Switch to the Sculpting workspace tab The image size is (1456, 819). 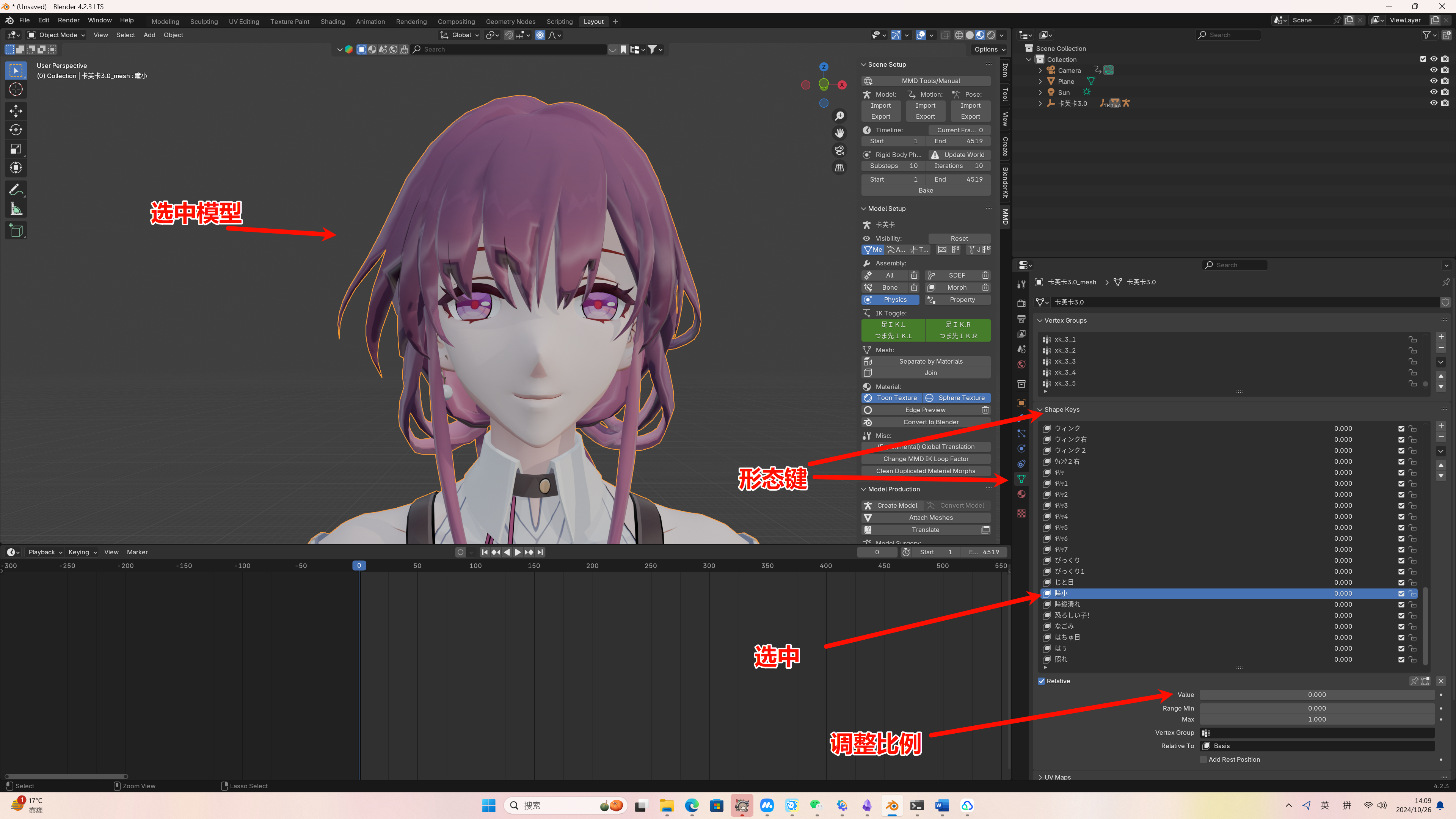[x=204, y=22]
